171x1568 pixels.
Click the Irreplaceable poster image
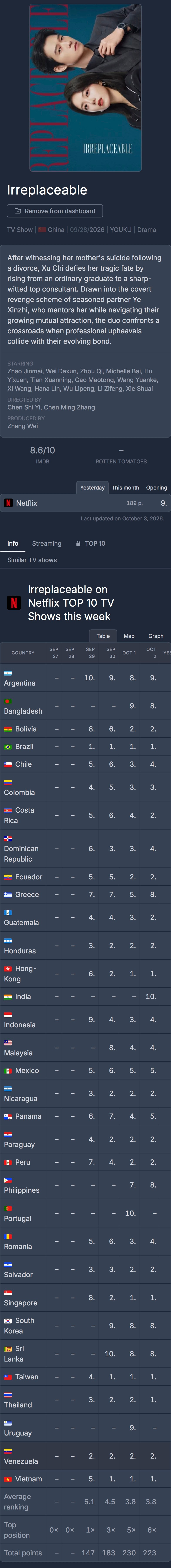pos(85,88)
